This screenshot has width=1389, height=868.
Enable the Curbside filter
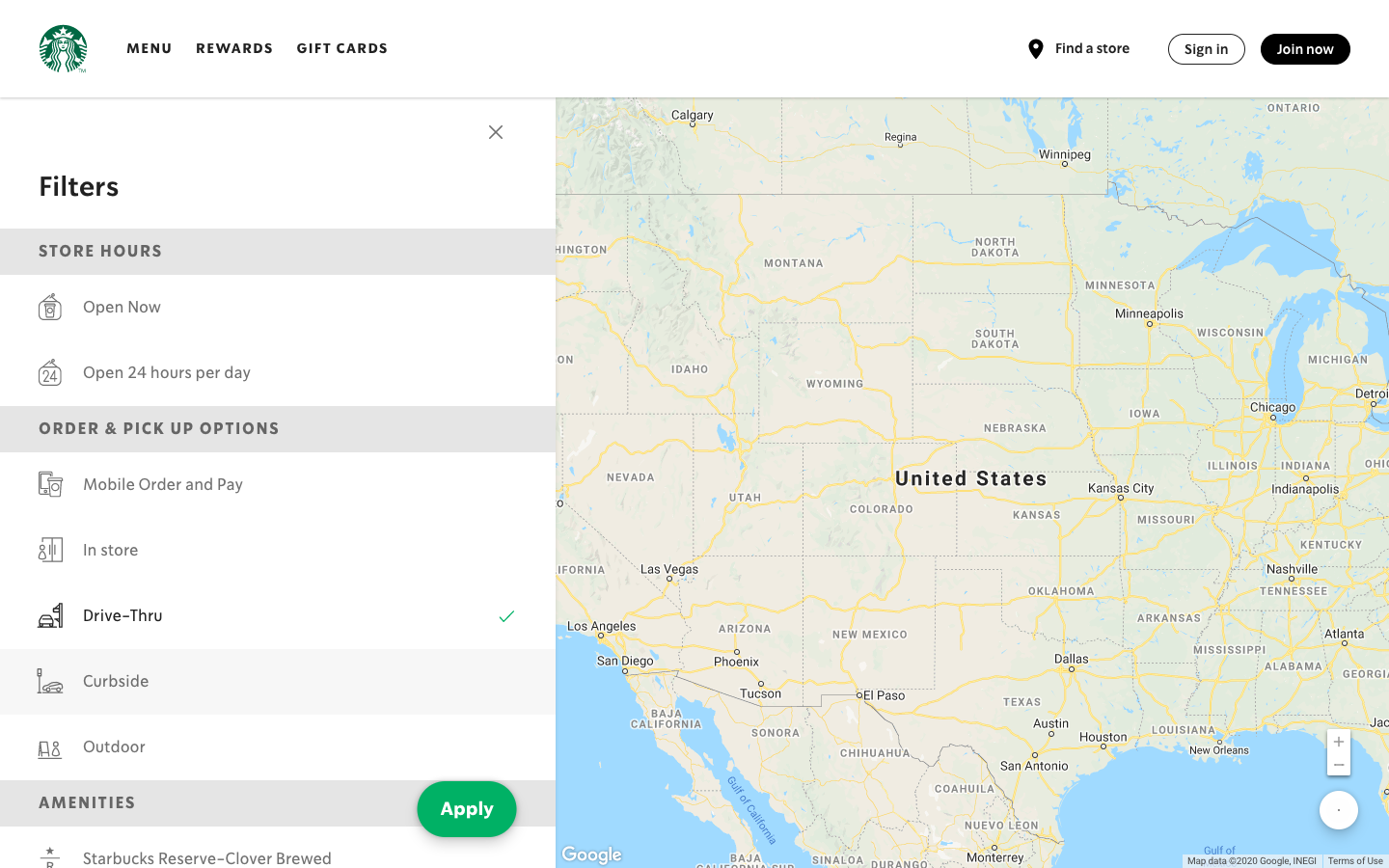[x=278, y=682]
